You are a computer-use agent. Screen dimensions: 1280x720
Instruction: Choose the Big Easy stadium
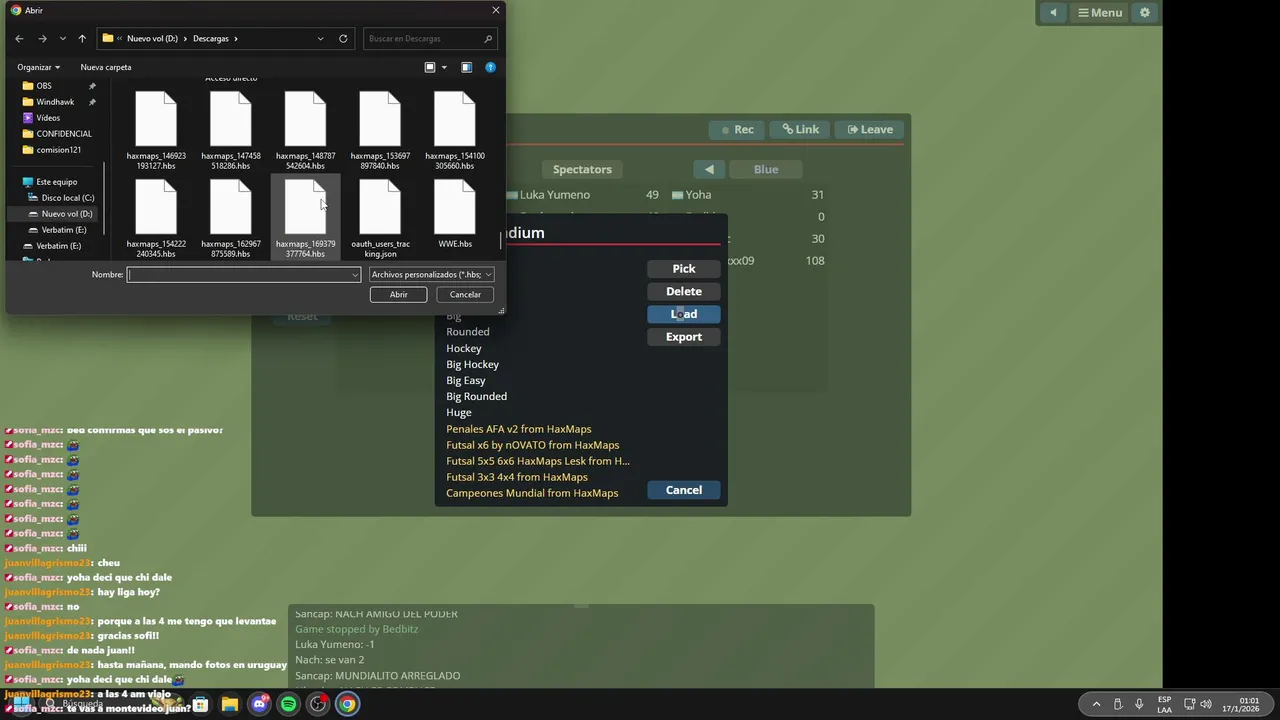pos(466,380)
